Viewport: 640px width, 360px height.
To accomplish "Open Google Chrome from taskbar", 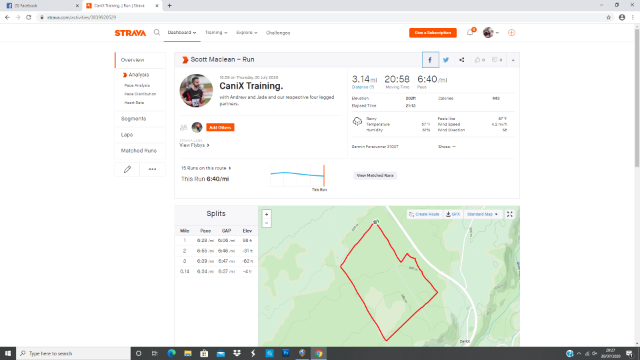I will coord(319,353).
